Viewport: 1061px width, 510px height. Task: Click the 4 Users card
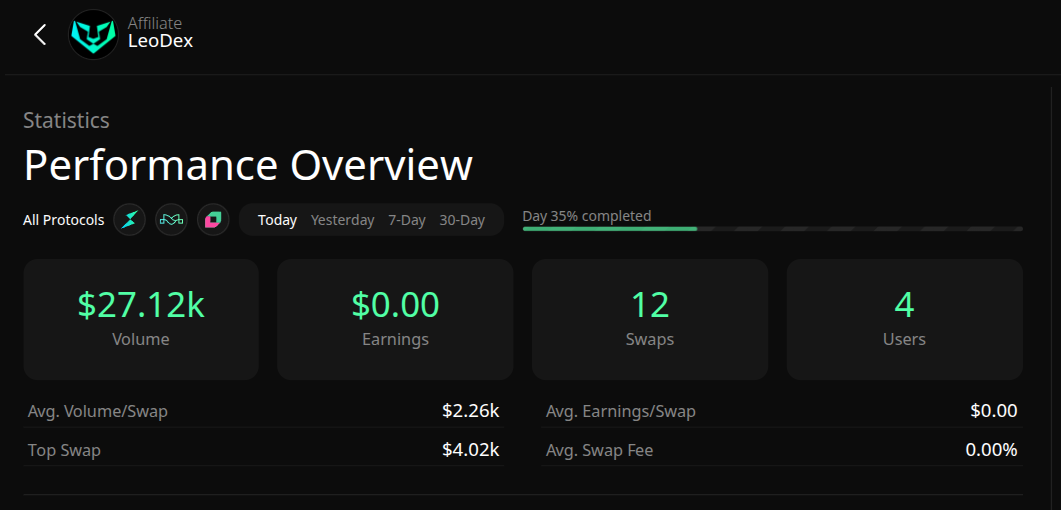coord(904,319)
